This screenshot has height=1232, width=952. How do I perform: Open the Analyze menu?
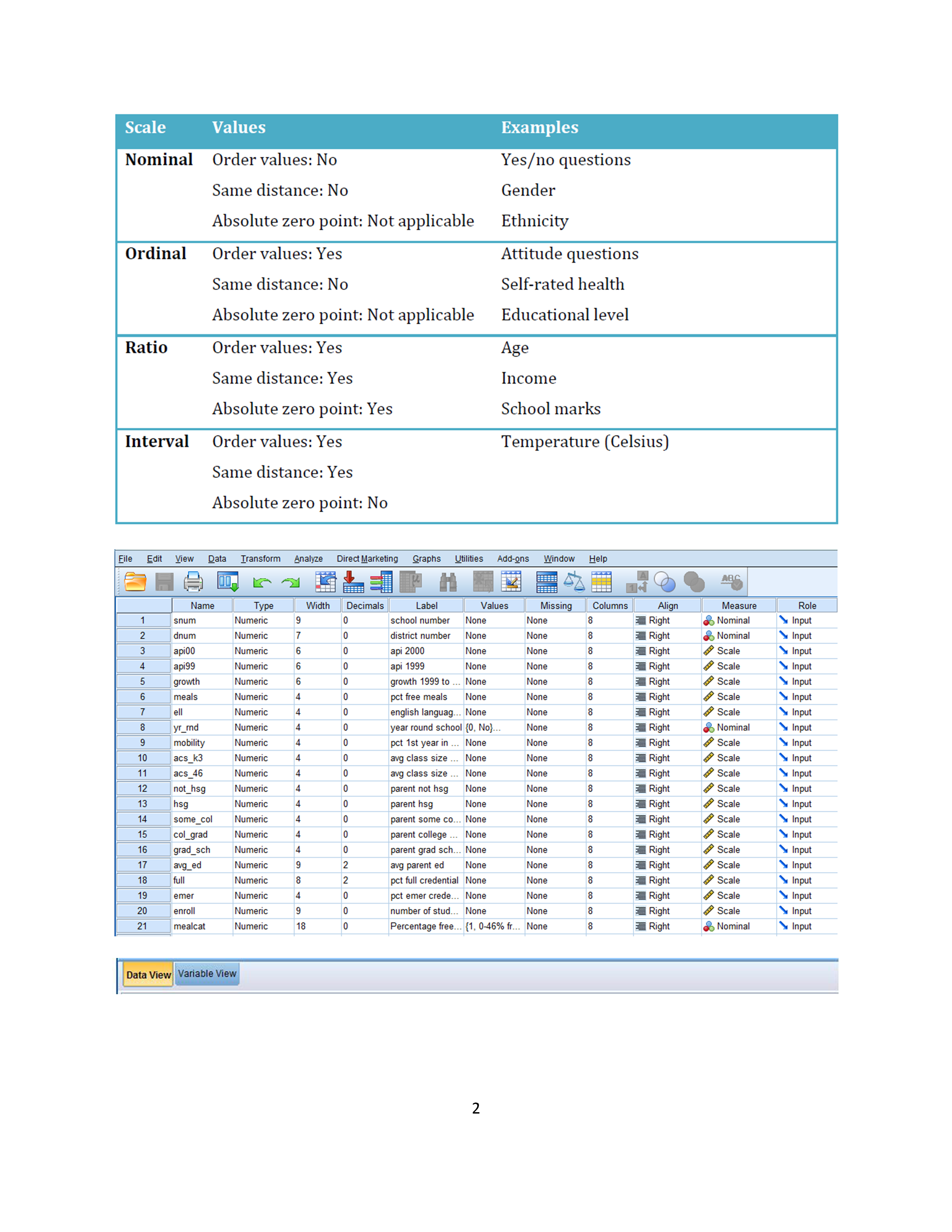(308, 559)
